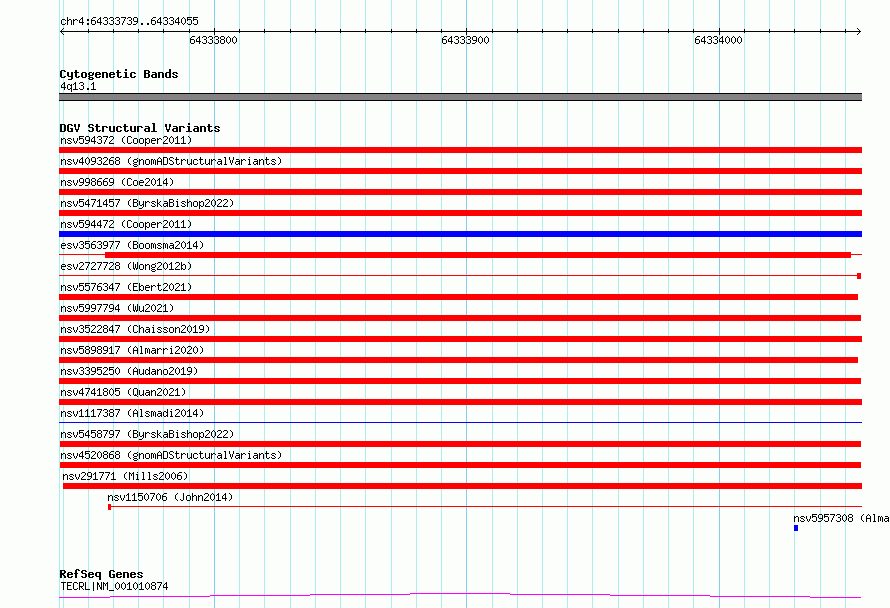Viewport: 890px width, 608px height.
Task: Select nsv4520868 gnomADStructuralVariants label
Action: tap(171, 455)
